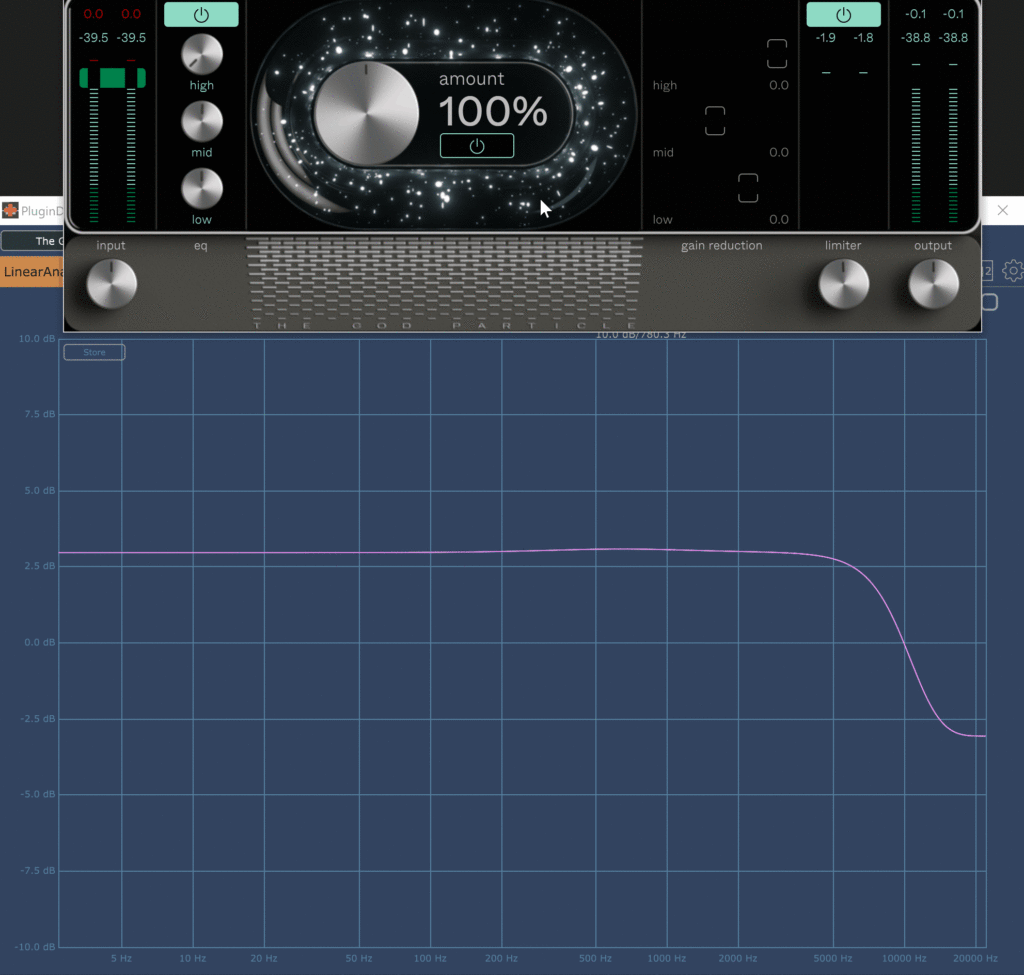1024x975 pixels.
Task: Click the high band gain reduction bracket
Action: point(777,54)
